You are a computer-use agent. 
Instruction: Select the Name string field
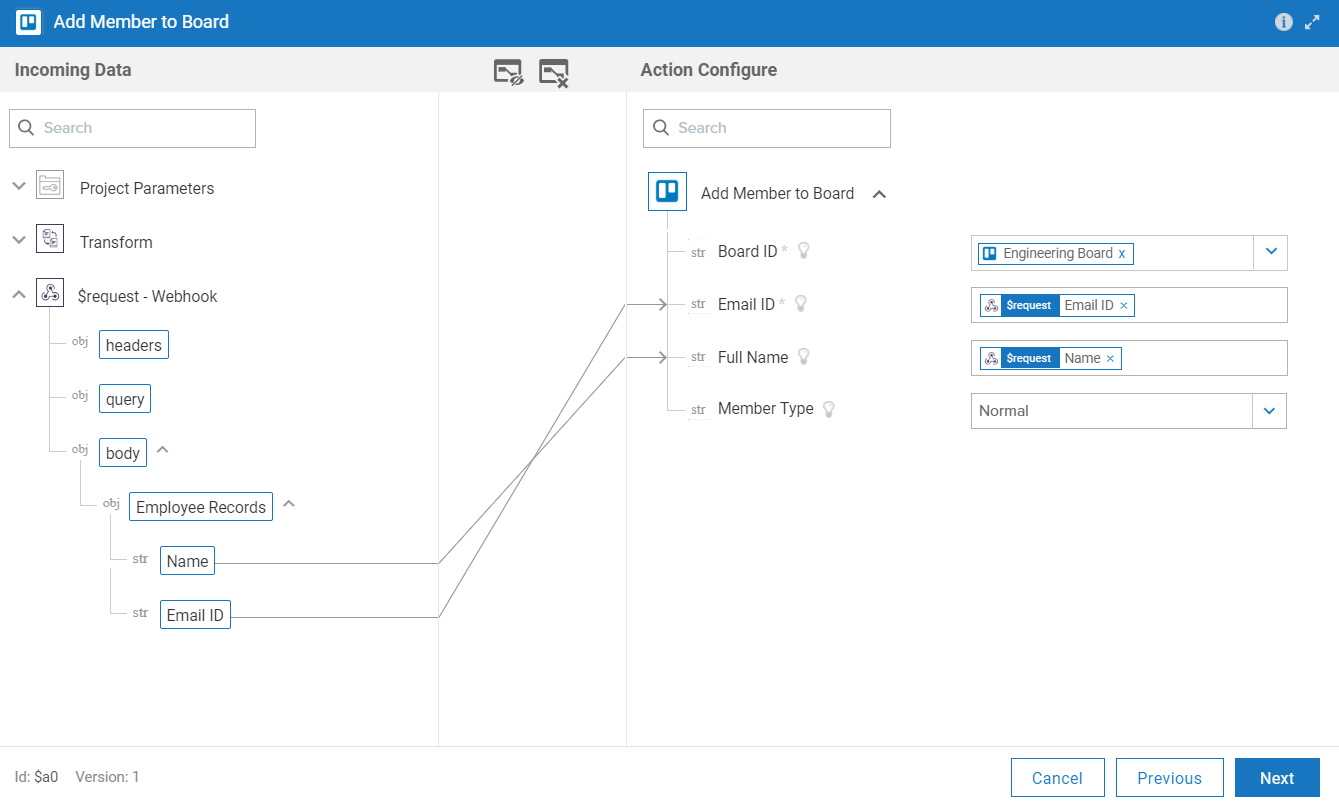pos(187,561)
